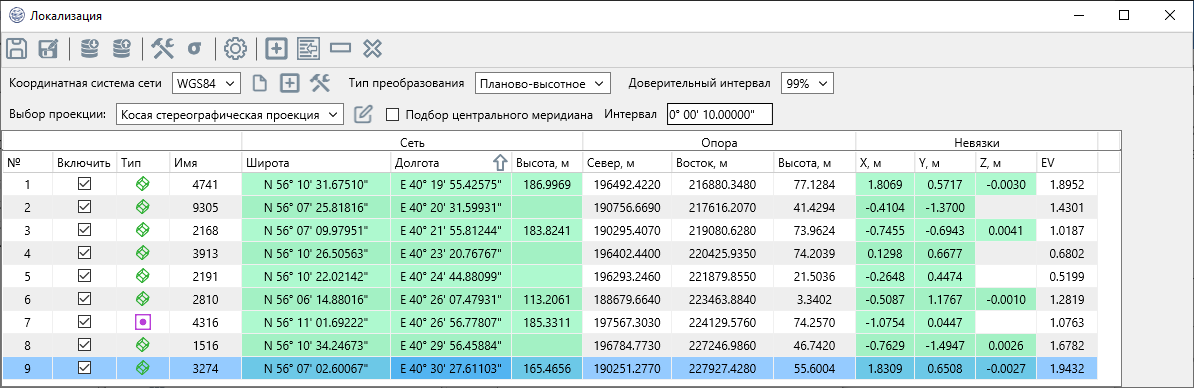Uncheck the Включить box for point 4316
This screenshot has height=388, width=1194.
[x=85, y=322]
